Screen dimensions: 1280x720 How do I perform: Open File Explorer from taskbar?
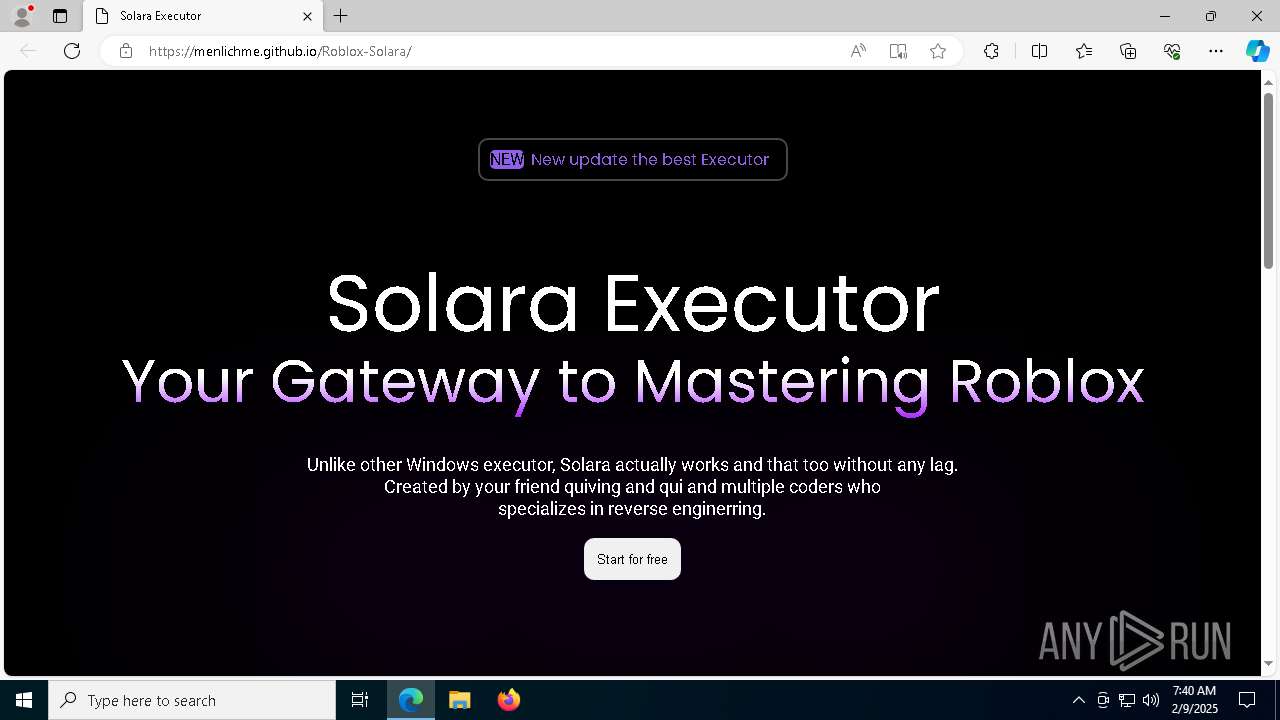pos(460,700)
